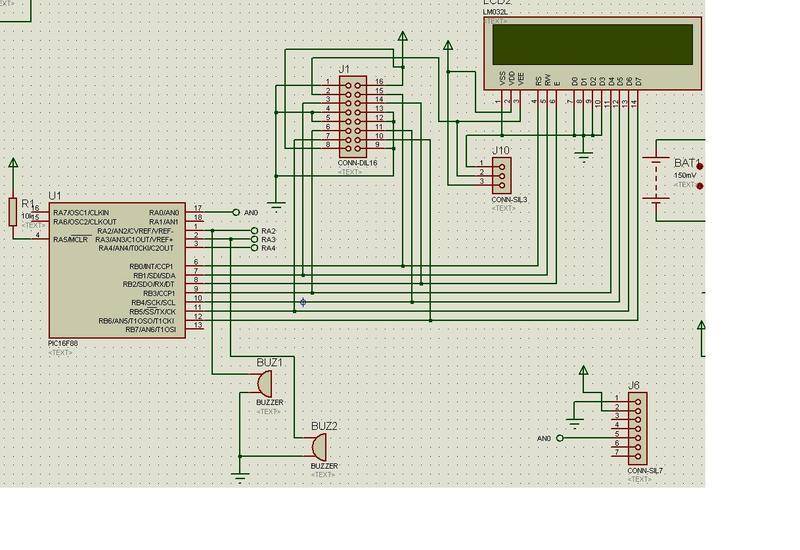Click the CONN-SIL3 part name
This screenshot has height=550, width=800.
pyautogui.click(x=509, y=200)
